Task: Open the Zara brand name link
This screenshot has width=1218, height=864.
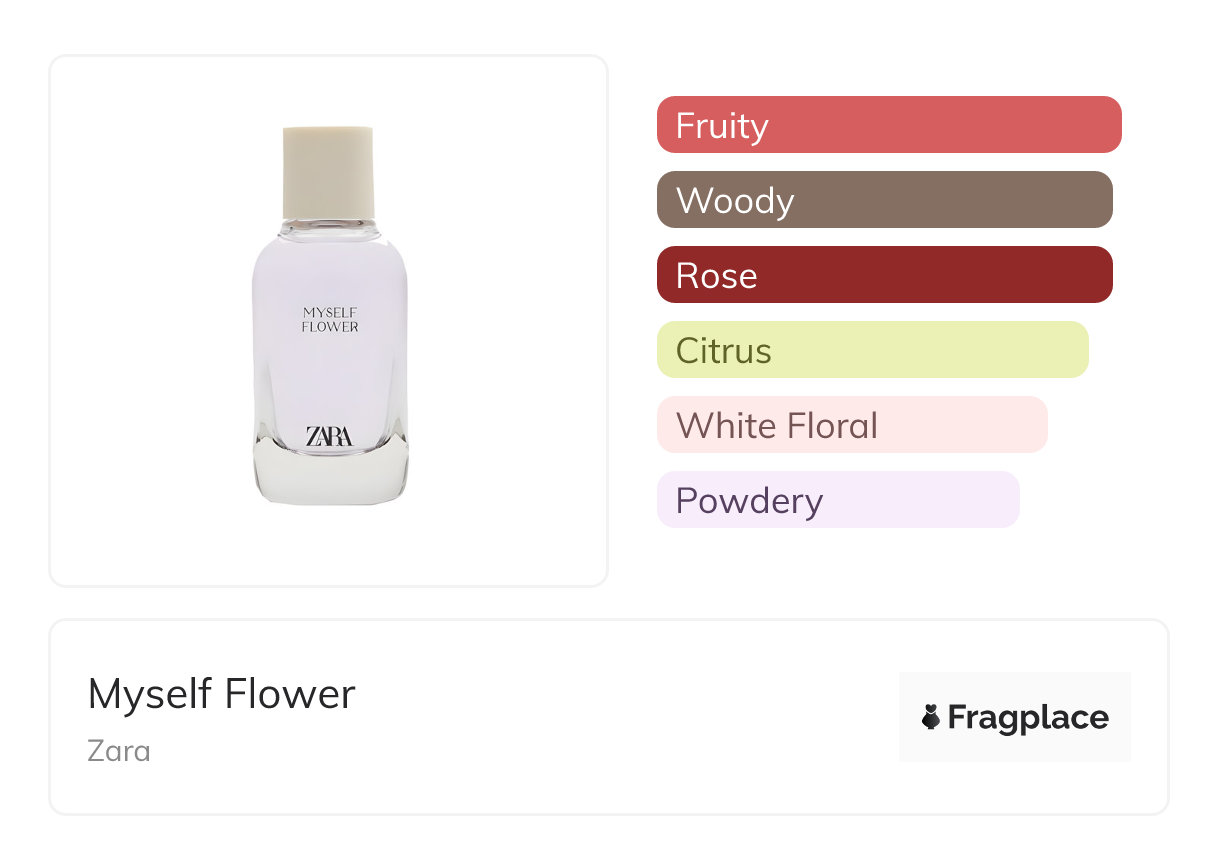Action: click(x=119, y=750)
